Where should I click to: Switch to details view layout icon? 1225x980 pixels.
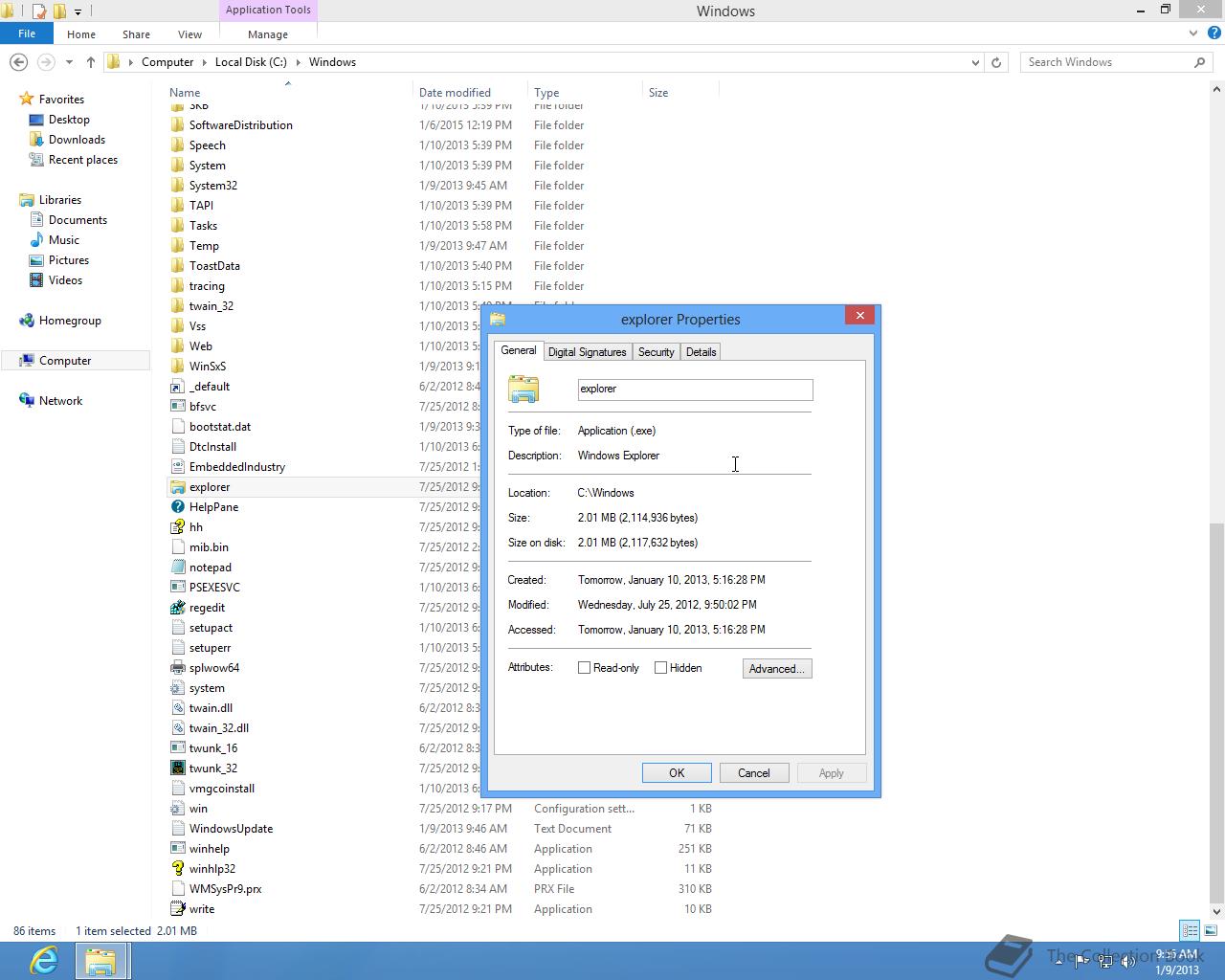[x=1190, y=930]
